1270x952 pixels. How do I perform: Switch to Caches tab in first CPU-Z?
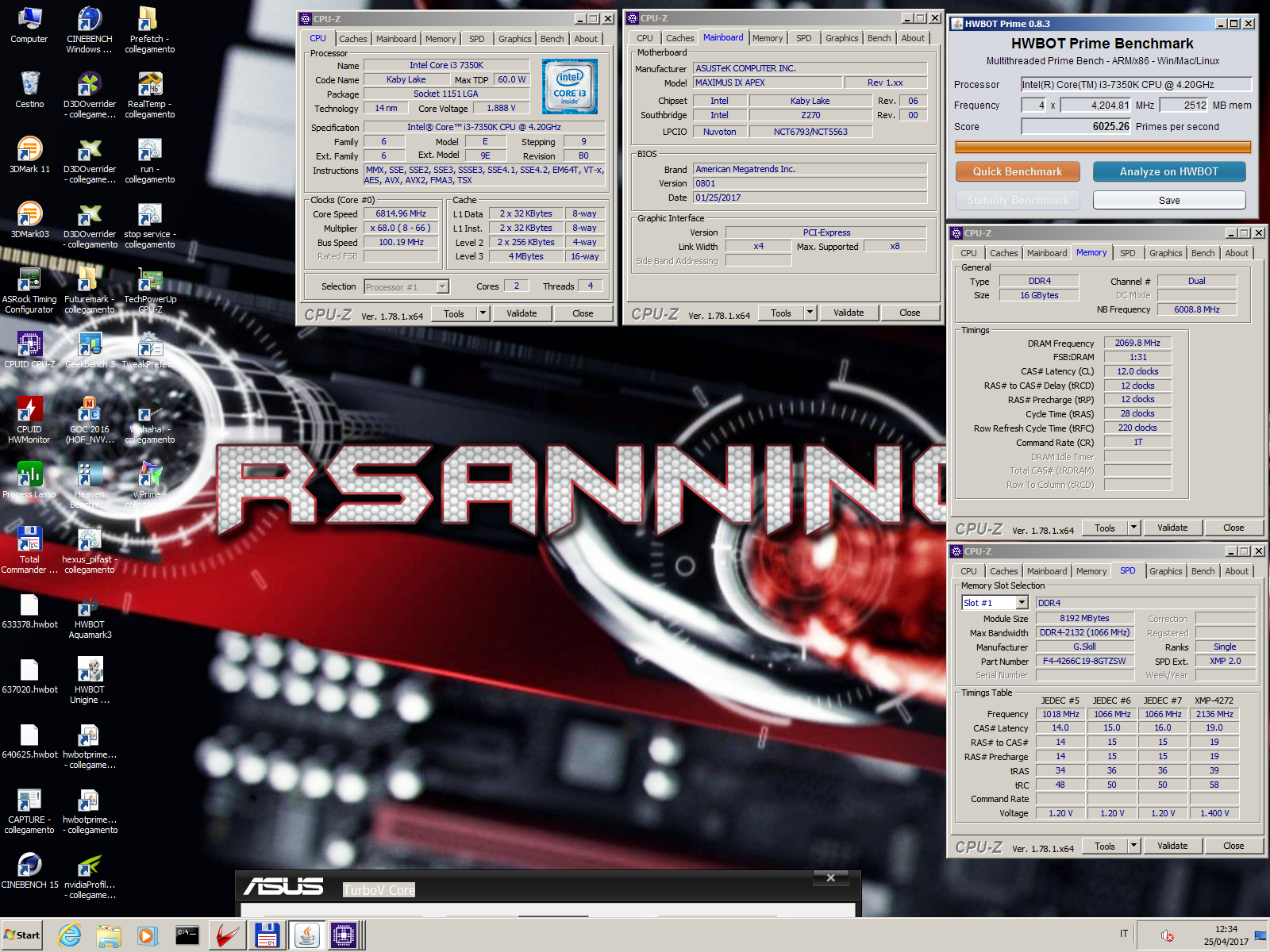(353, 39)
